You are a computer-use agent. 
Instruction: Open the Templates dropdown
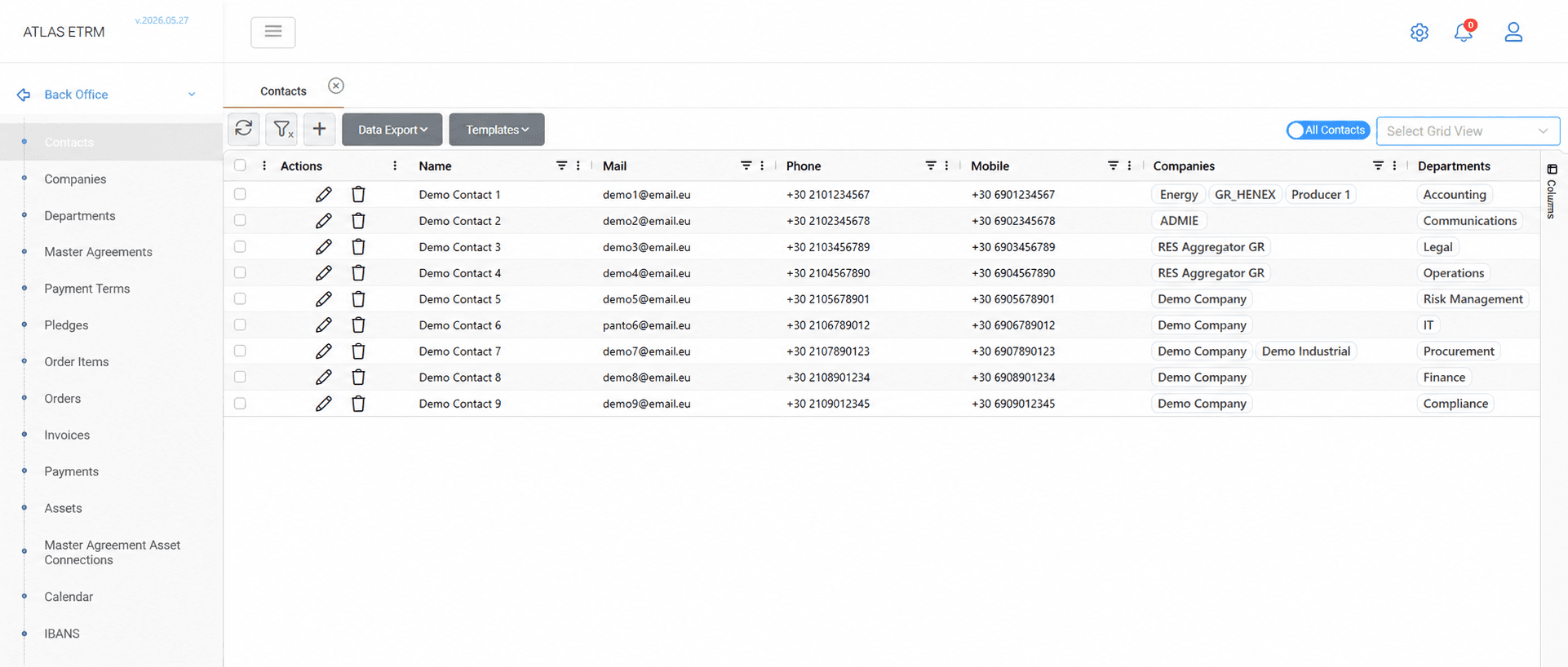pos(497,130)
